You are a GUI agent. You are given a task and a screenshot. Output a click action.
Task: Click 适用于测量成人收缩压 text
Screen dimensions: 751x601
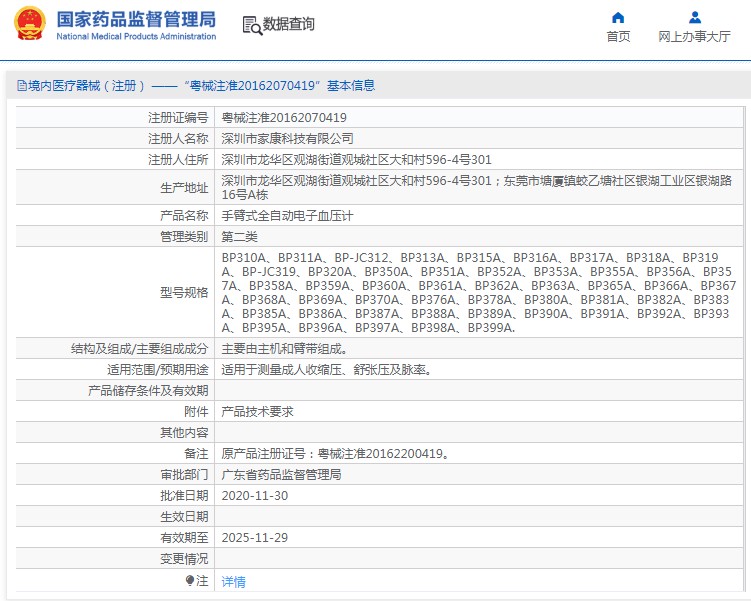click(327, 370)
